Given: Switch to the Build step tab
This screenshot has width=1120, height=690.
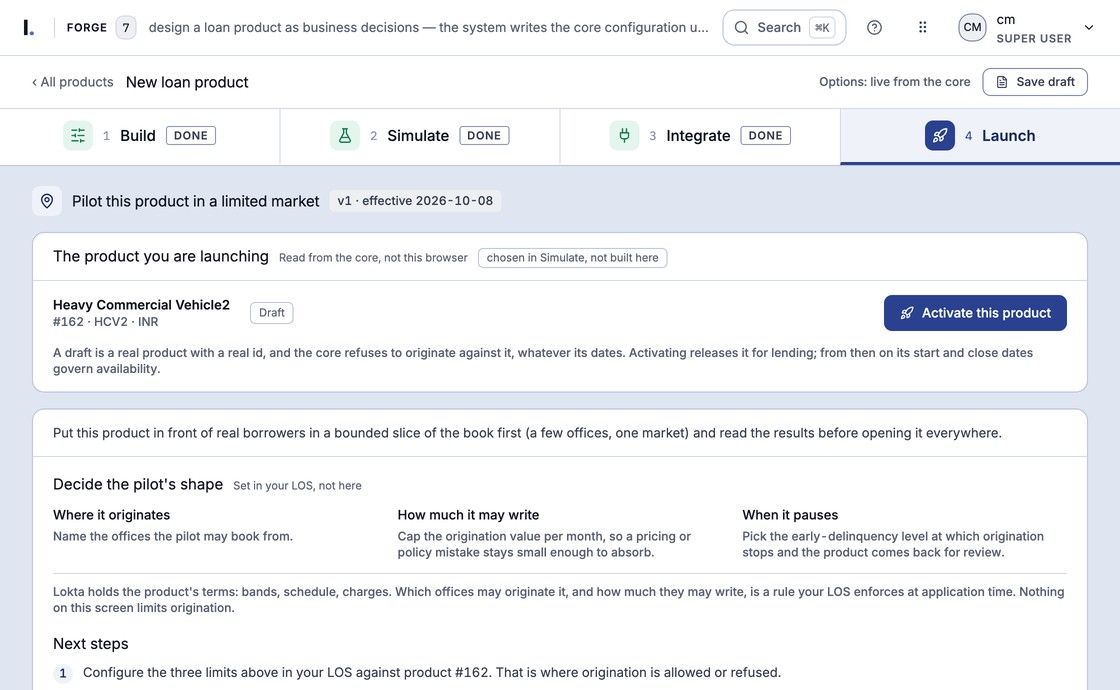Looking at the screenshot, I should pos(140,136).
